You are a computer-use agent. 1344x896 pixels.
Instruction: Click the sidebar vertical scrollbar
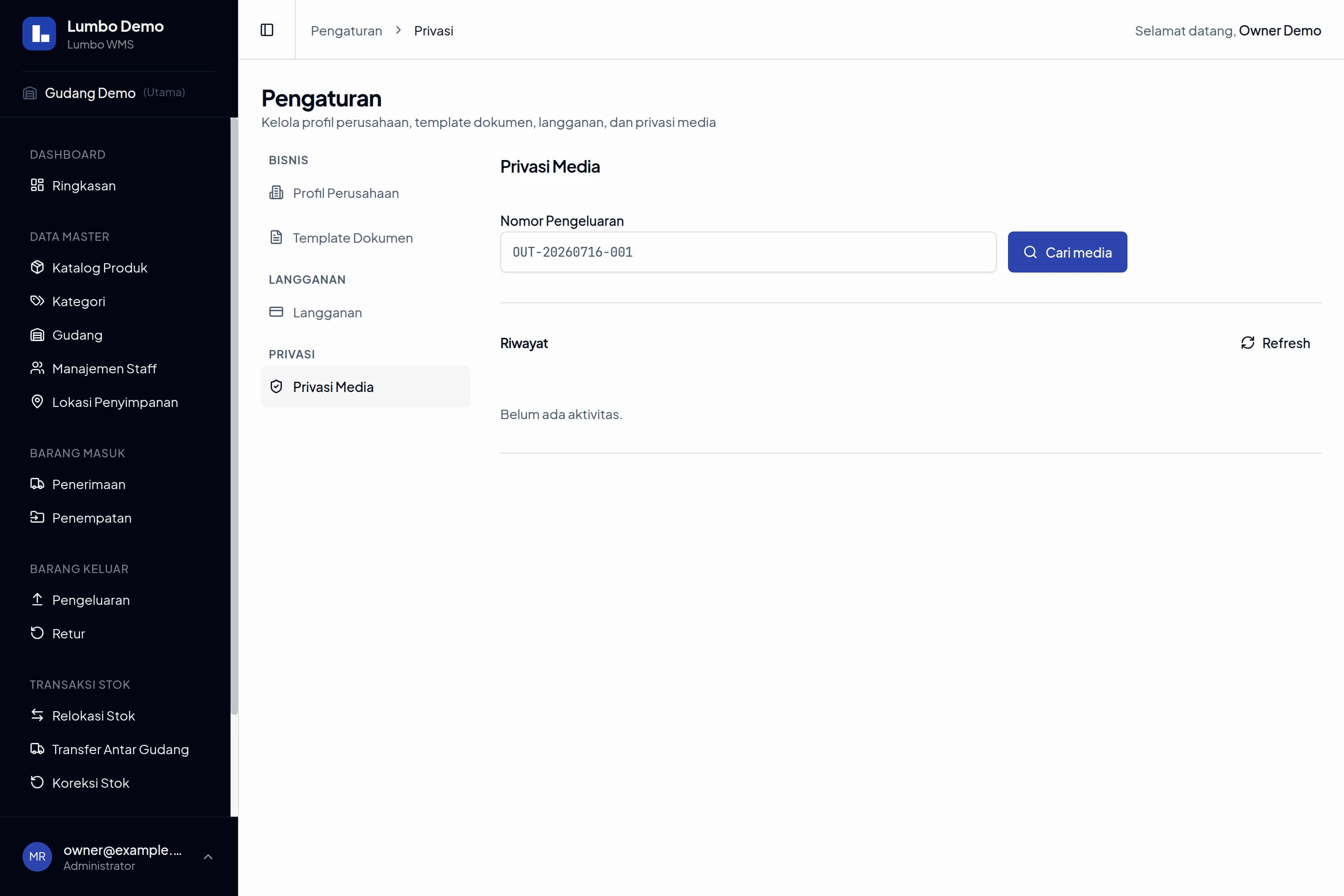point(234,417)
